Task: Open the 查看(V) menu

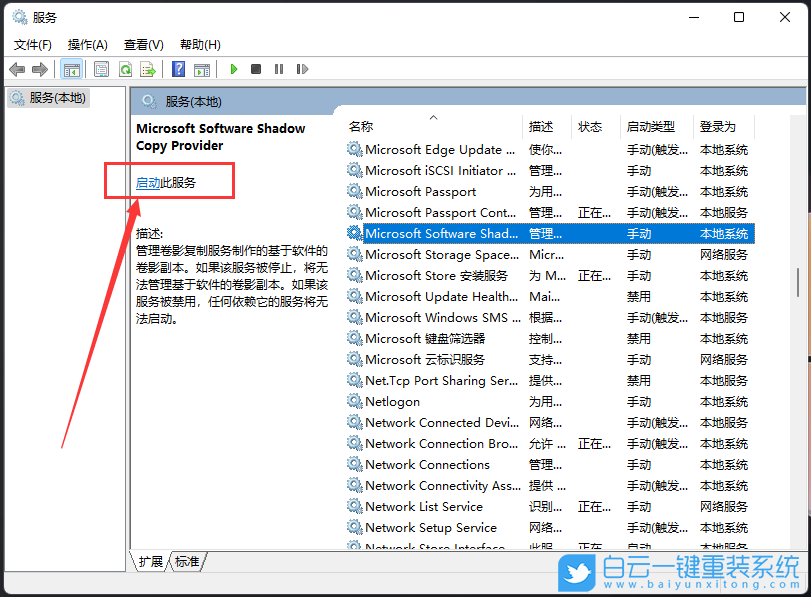Action: point(143,44)
